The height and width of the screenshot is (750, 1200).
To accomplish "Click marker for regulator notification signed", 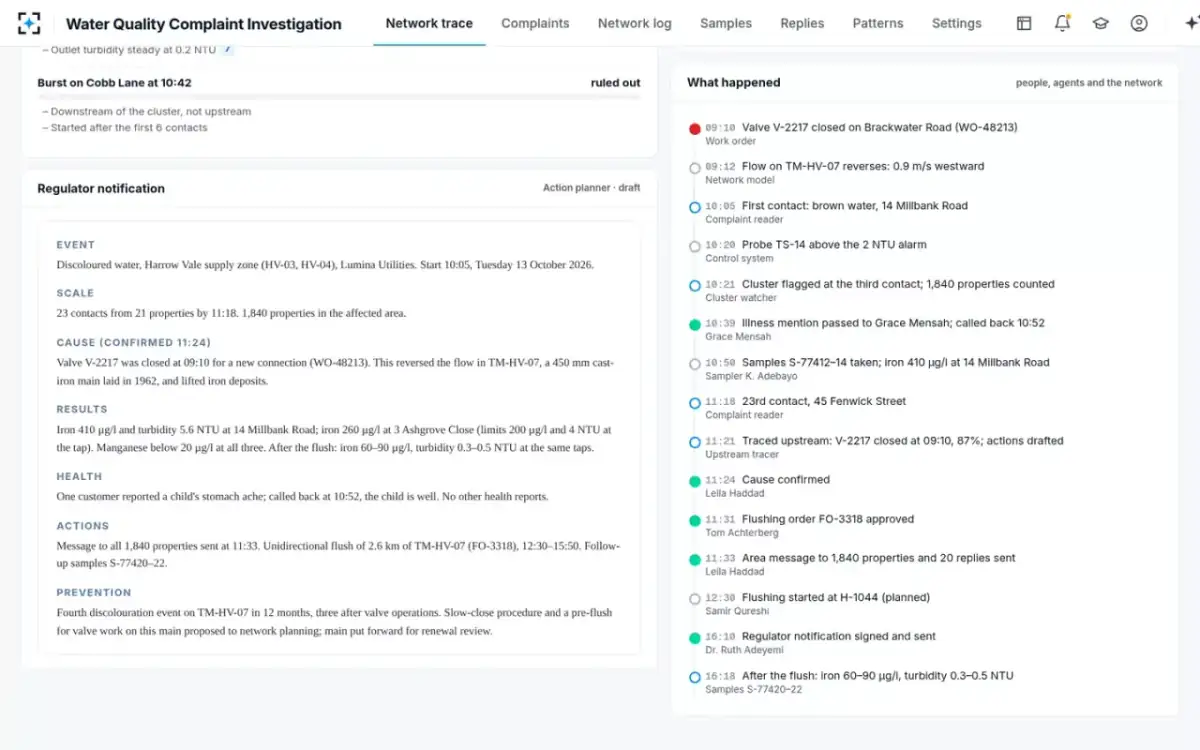I will 695,638.
